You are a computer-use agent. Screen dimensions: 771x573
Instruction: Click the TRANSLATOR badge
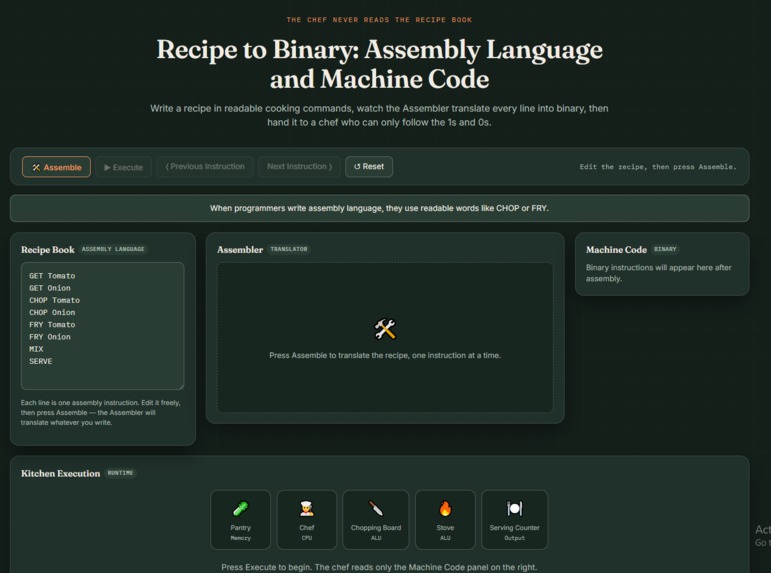289,249
